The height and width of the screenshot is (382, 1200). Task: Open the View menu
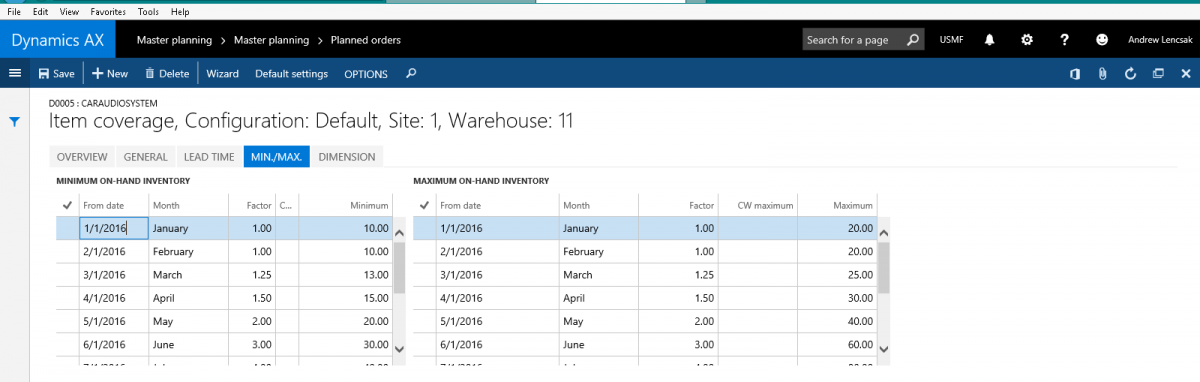[69, 11]
